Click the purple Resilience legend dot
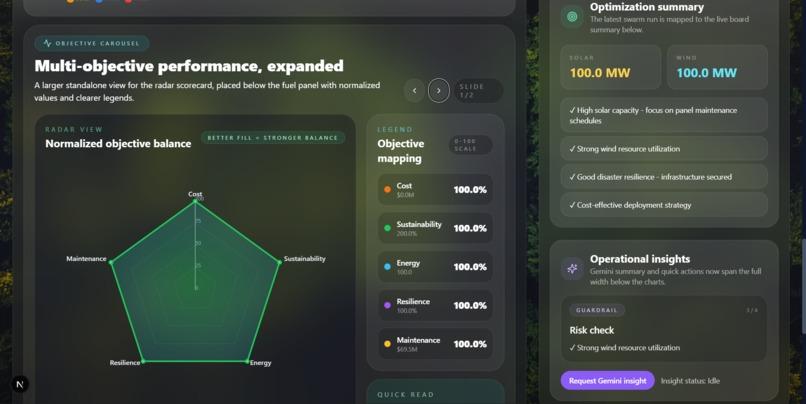 (x=388, y=305)
